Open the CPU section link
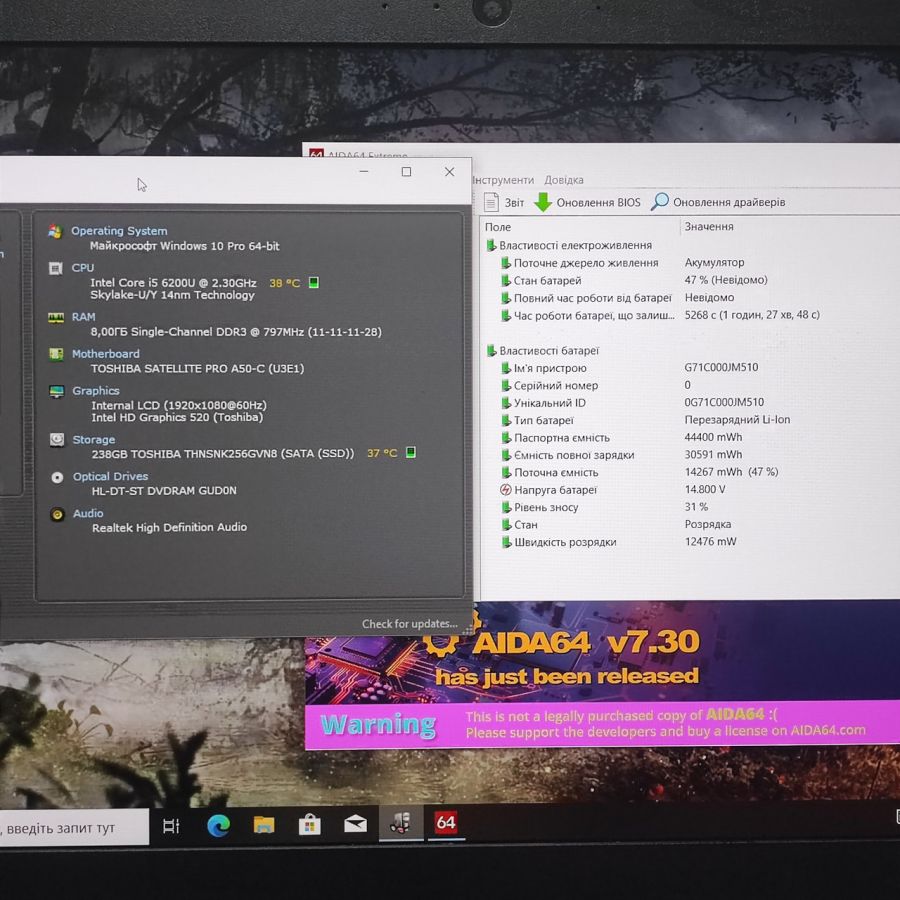Viewport: 900px width, 900px height. tap(82, 267)
